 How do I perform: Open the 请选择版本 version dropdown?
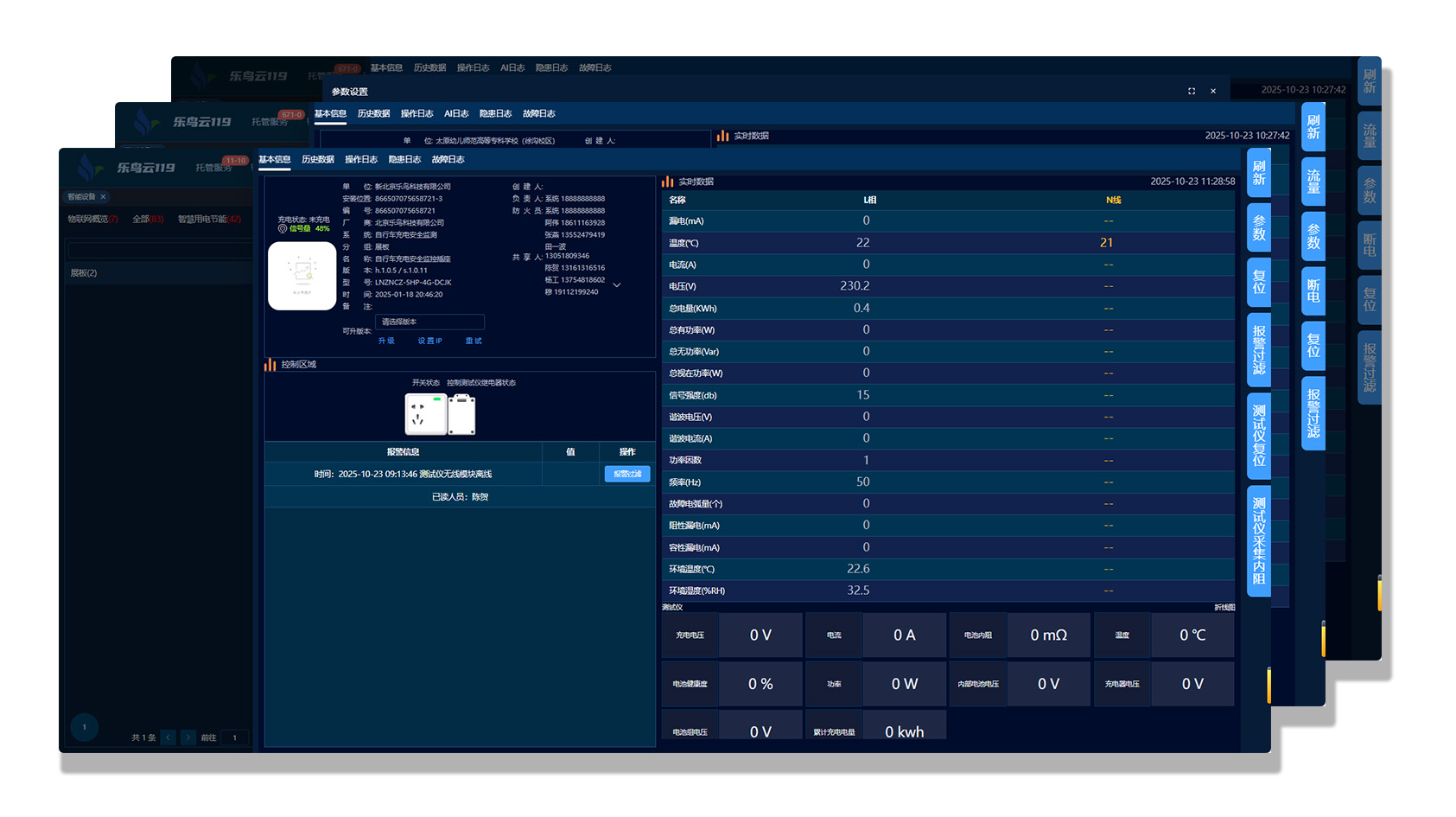tap(429, 322)
